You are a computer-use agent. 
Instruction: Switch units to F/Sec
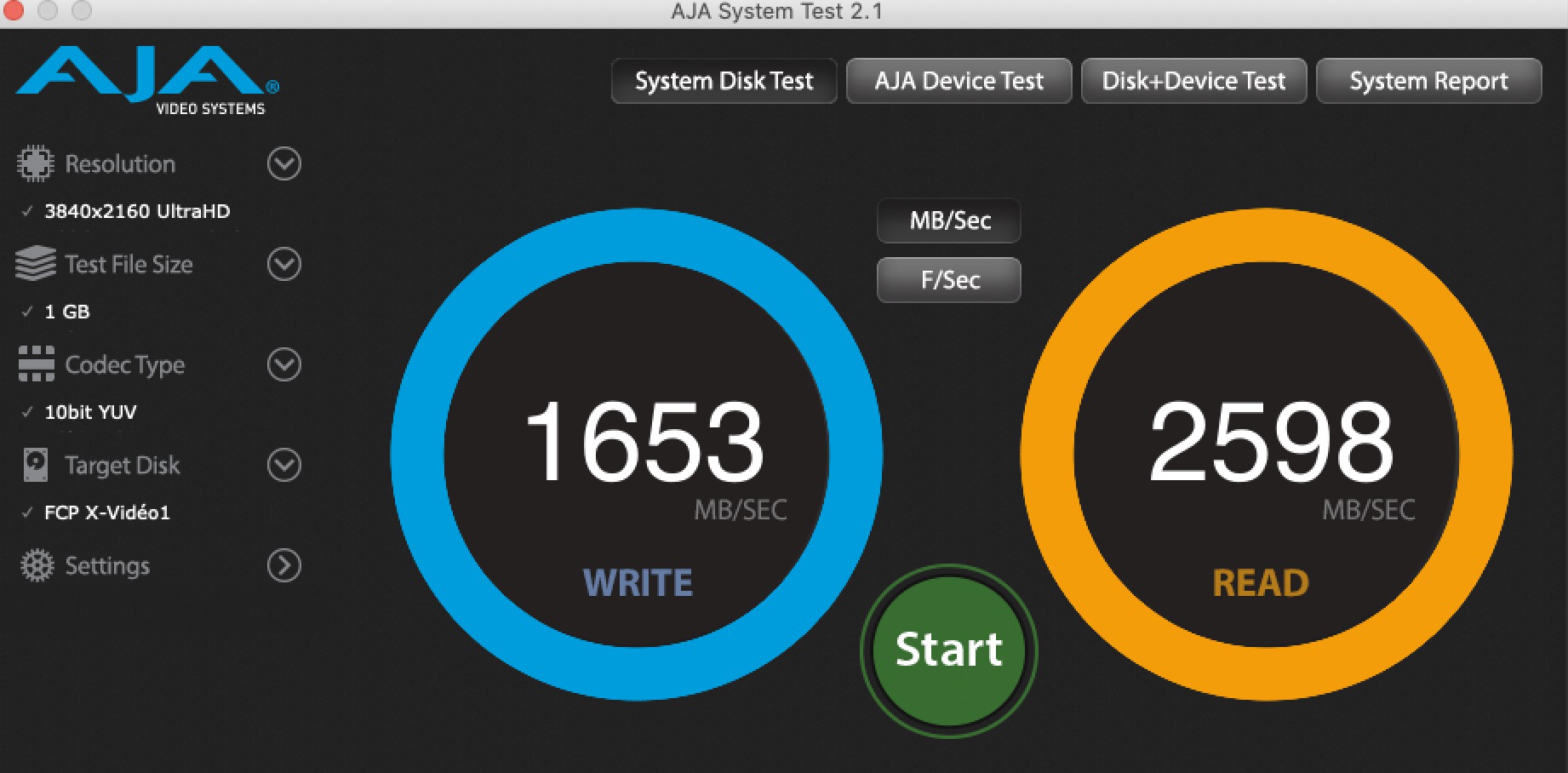coord(949,280)
